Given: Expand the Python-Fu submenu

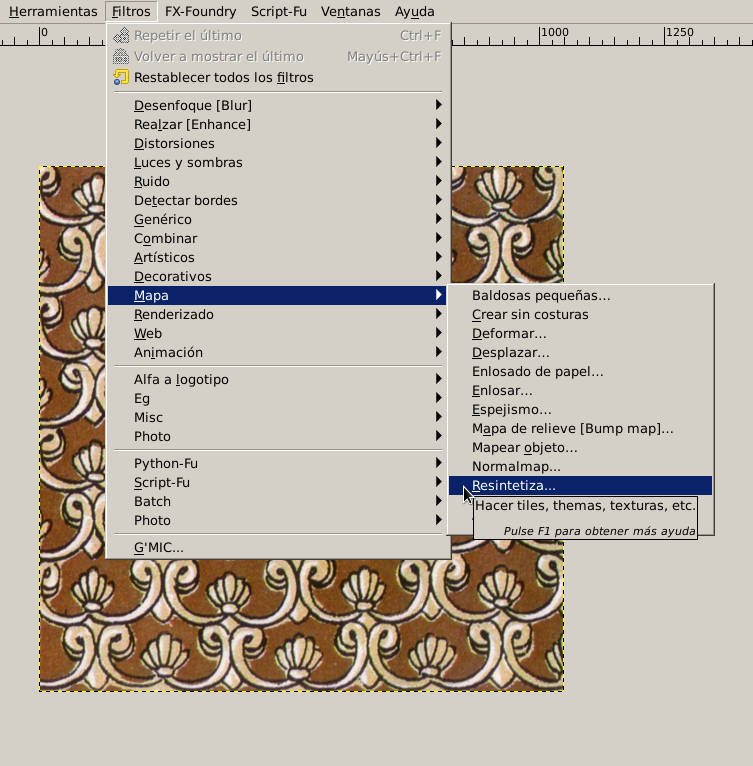Looking at the screenshot, I should (277, 463).
